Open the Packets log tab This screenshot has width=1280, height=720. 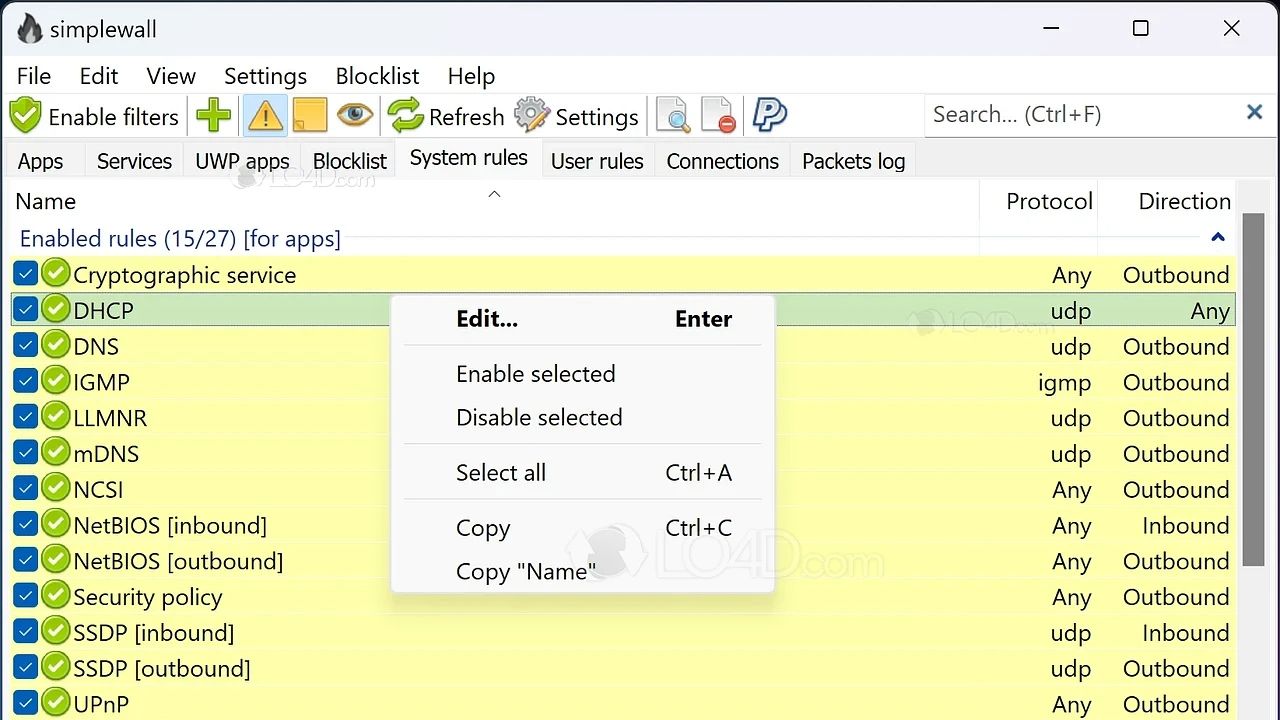click(x=853, y=161)
